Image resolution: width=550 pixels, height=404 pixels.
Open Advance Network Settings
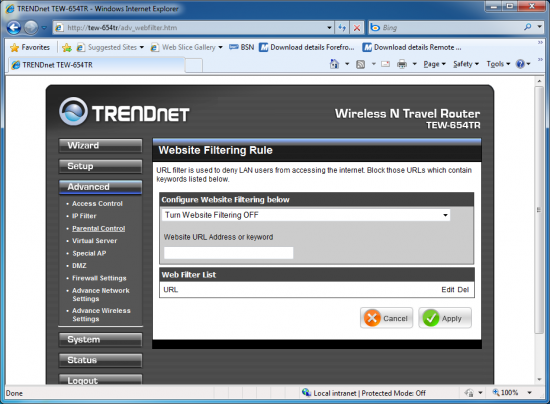pyautogui.click(x=101, y=295)
